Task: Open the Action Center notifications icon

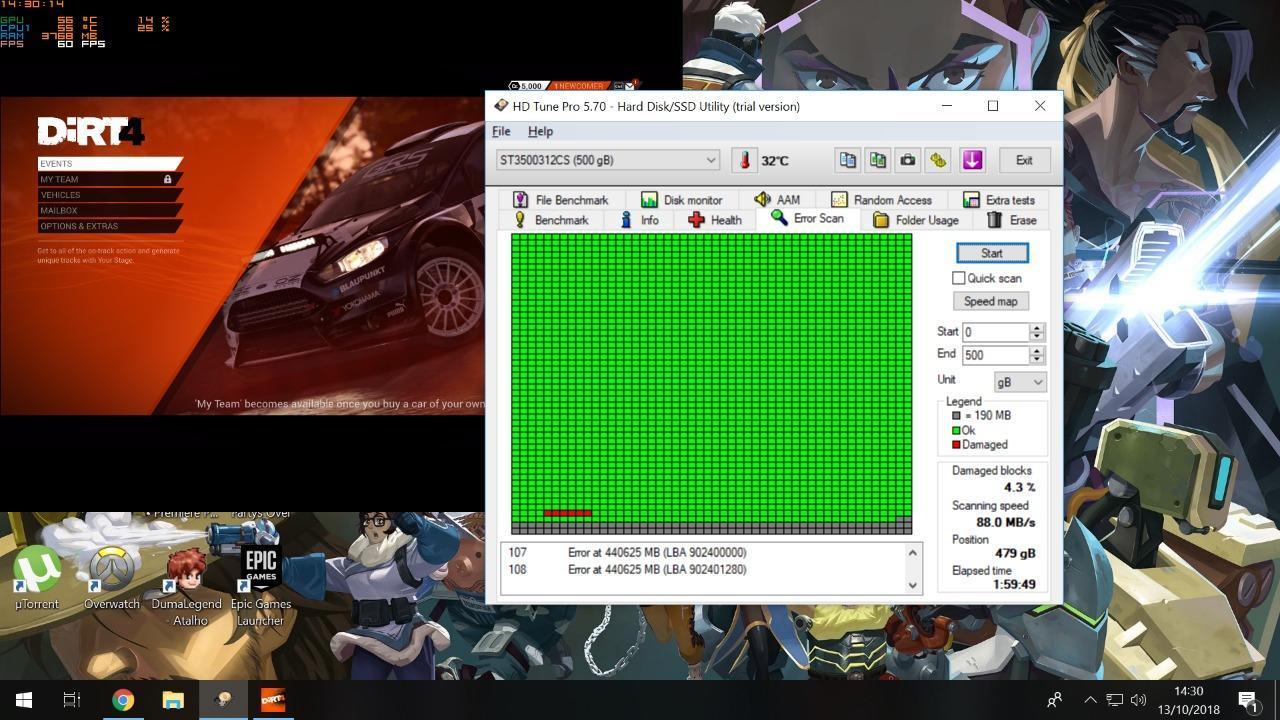Action: click(x=1248, y=700)
